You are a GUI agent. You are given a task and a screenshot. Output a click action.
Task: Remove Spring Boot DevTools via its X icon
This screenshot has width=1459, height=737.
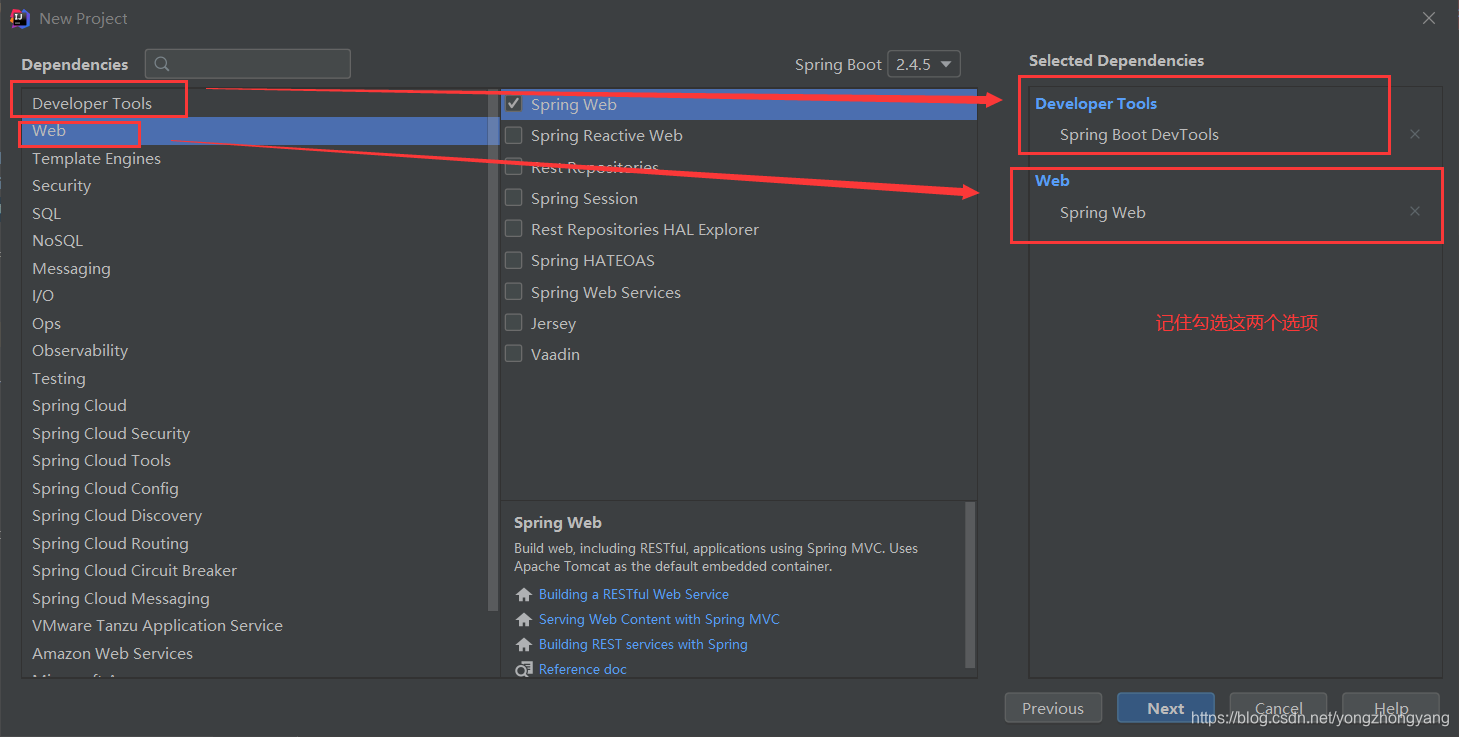(1415, 134)
